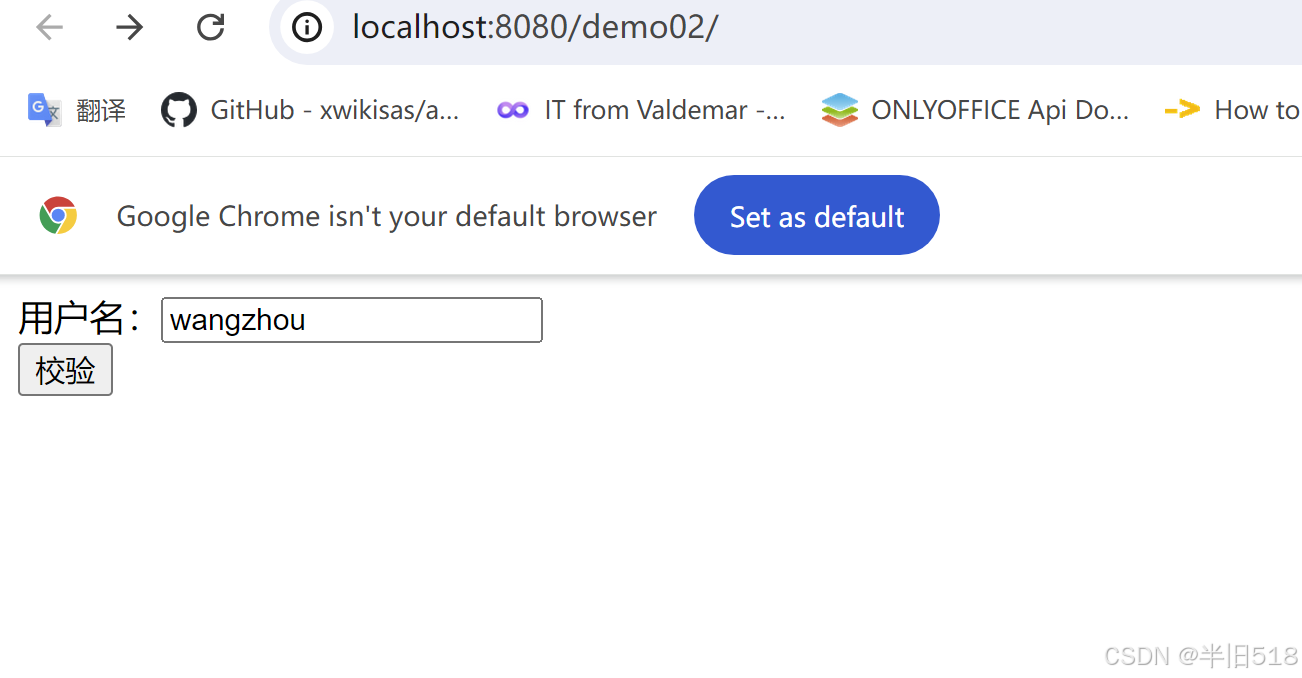
Task: Focus the 用户名 field containing wangzhou
Action: coord(352,320)
